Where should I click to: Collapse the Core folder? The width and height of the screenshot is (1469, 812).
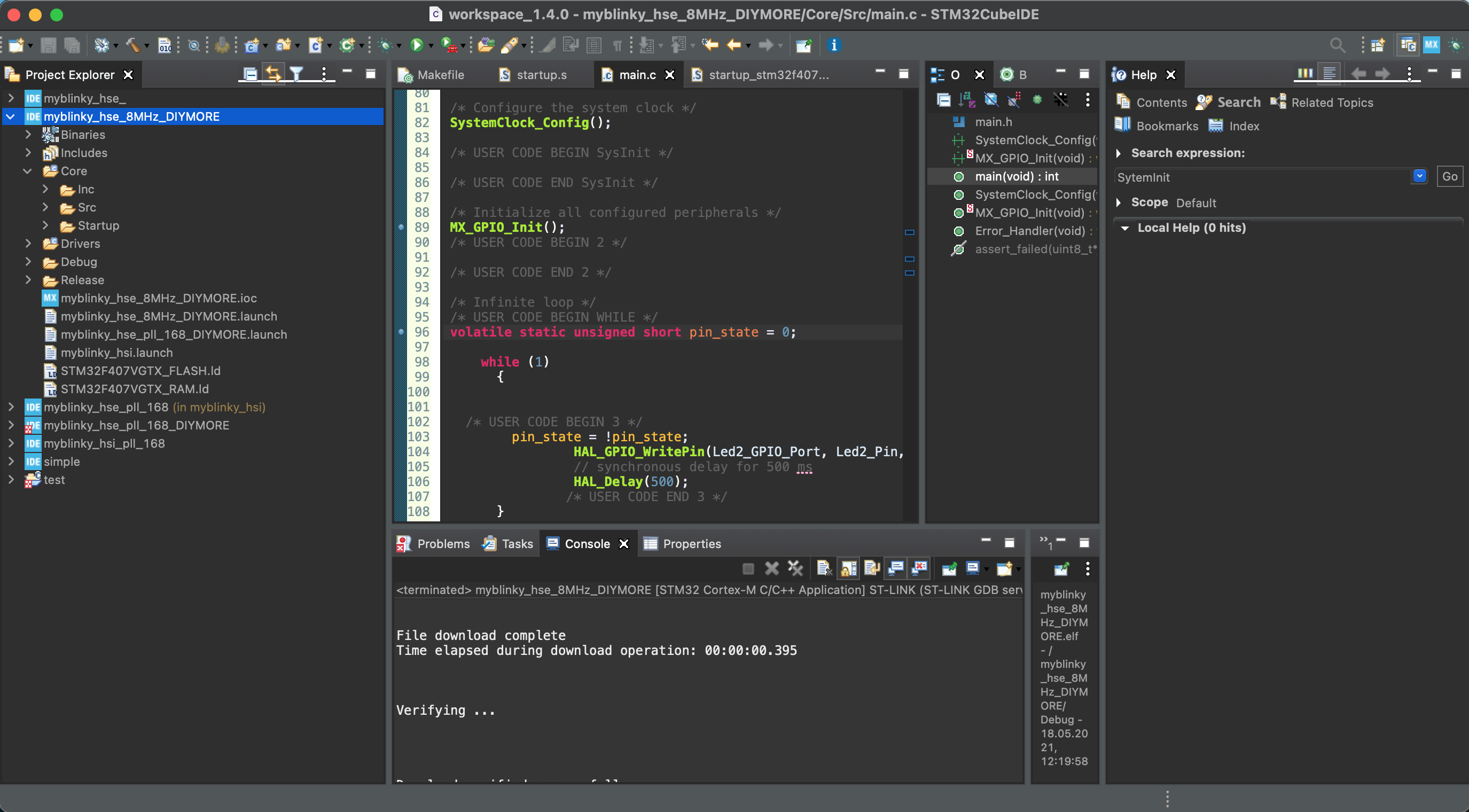coord(27,171)
